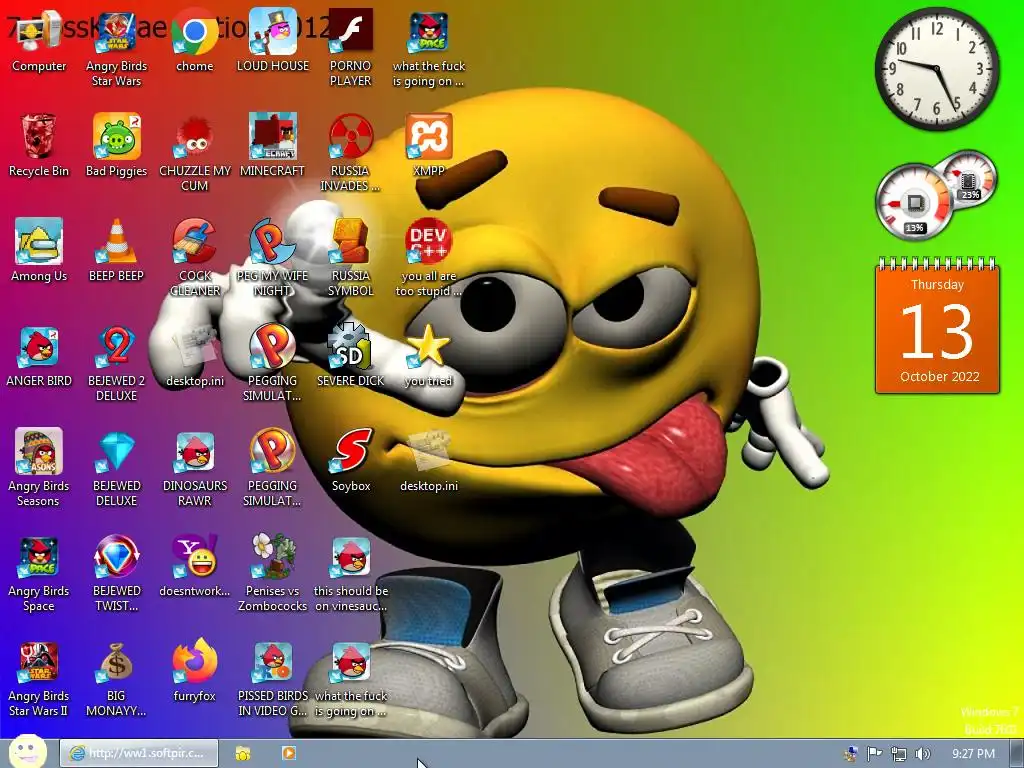The image size is (1024, 768).
Task: Open PISSED BIRDS IN VIDEO G... shortcut
Action: point(272,679)
